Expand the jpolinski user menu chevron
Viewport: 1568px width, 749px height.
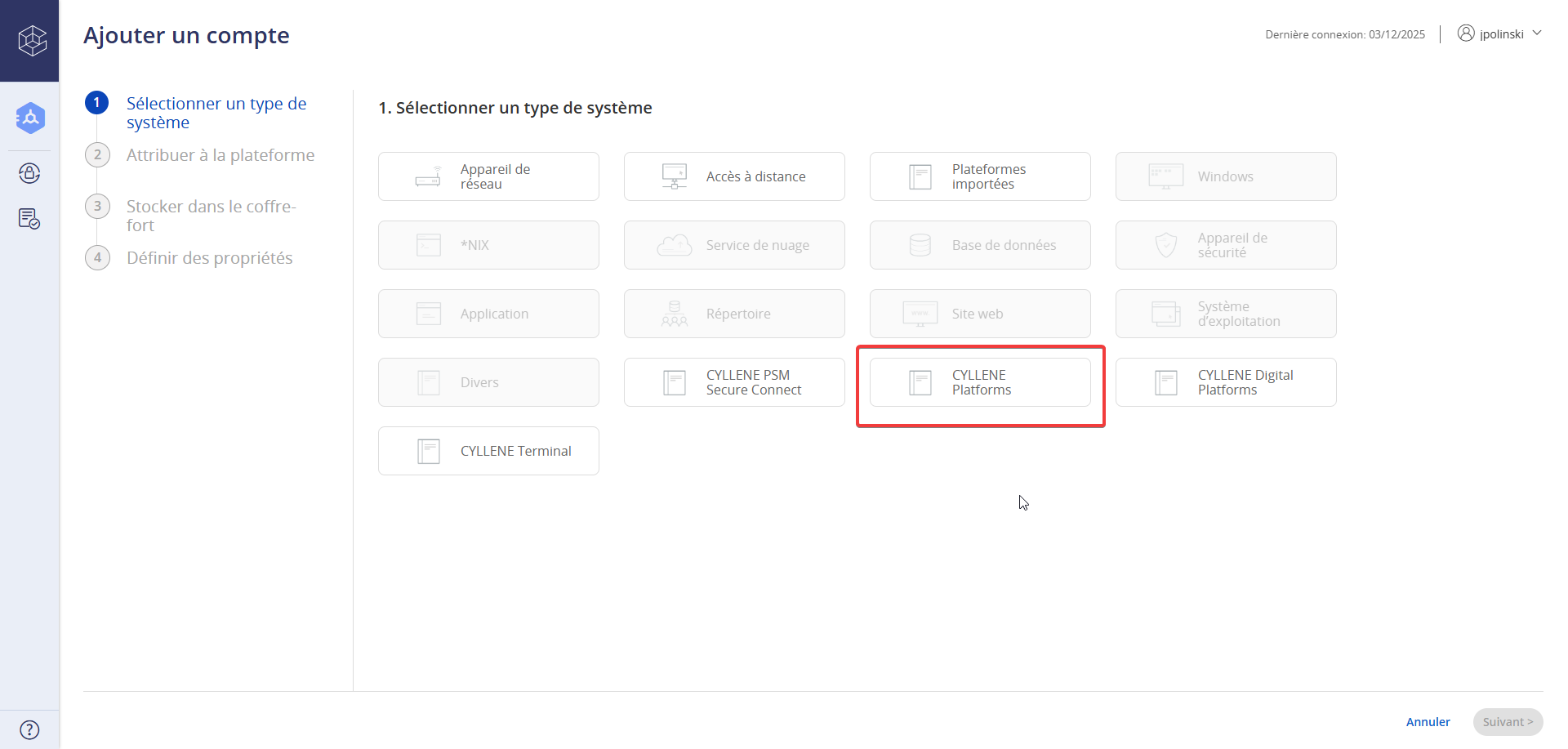(1537, 33)
